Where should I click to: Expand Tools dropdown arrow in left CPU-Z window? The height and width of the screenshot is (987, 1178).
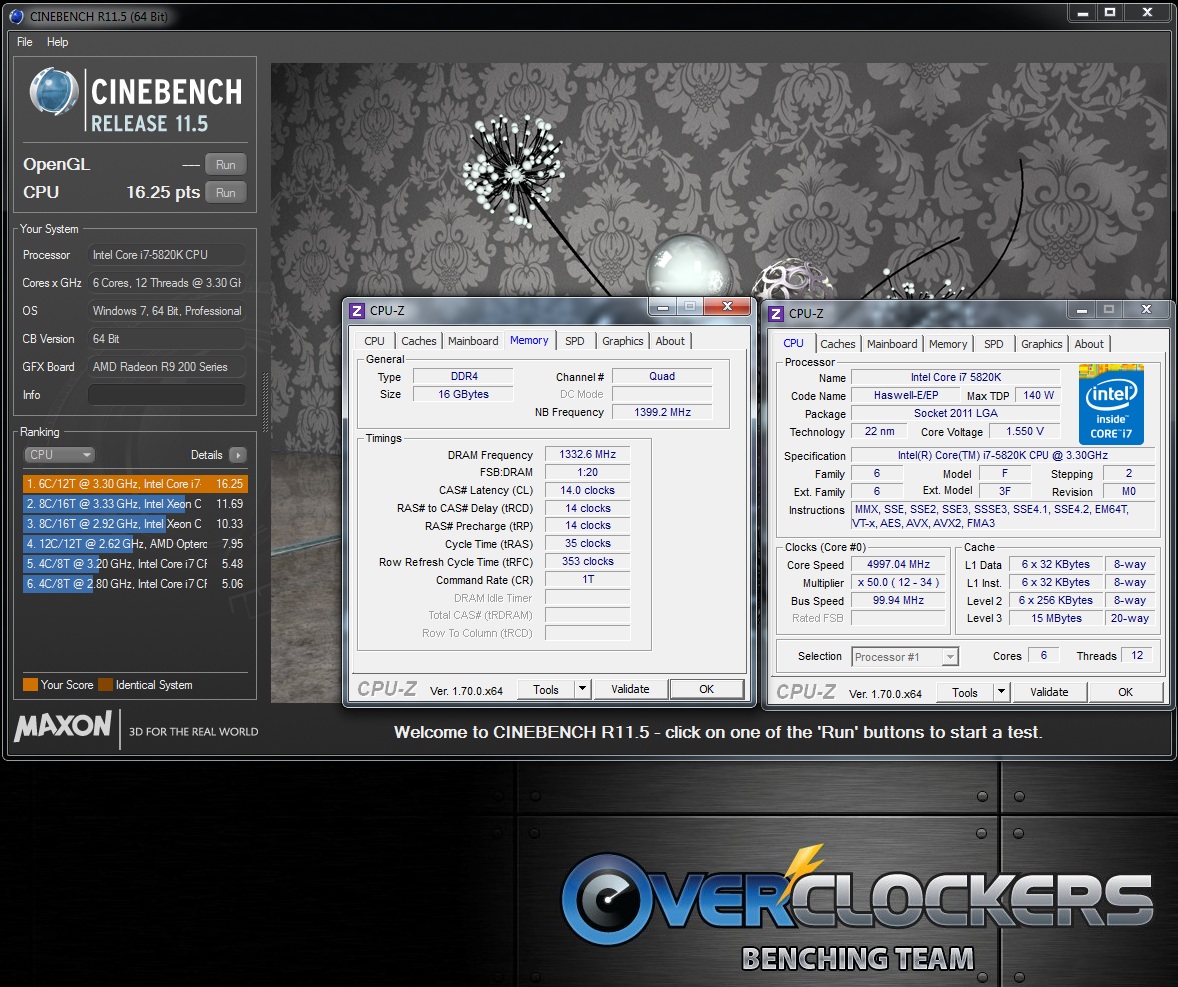point(582,690)
